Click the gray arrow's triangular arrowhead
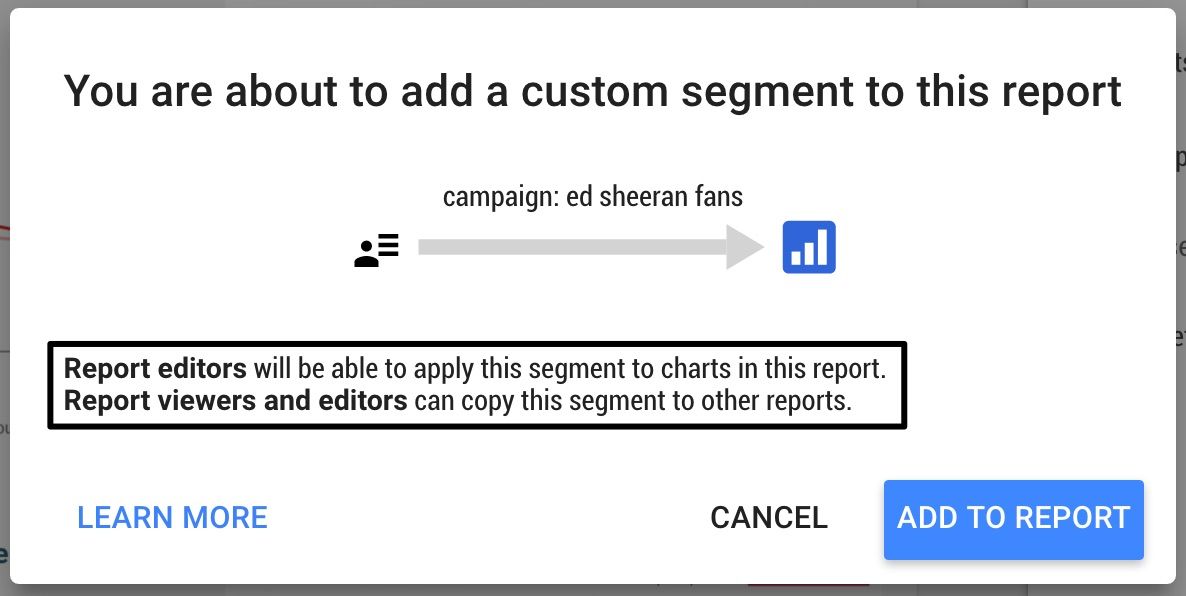This screenshot has width=1186, height=596. click(x=745, y=247)
